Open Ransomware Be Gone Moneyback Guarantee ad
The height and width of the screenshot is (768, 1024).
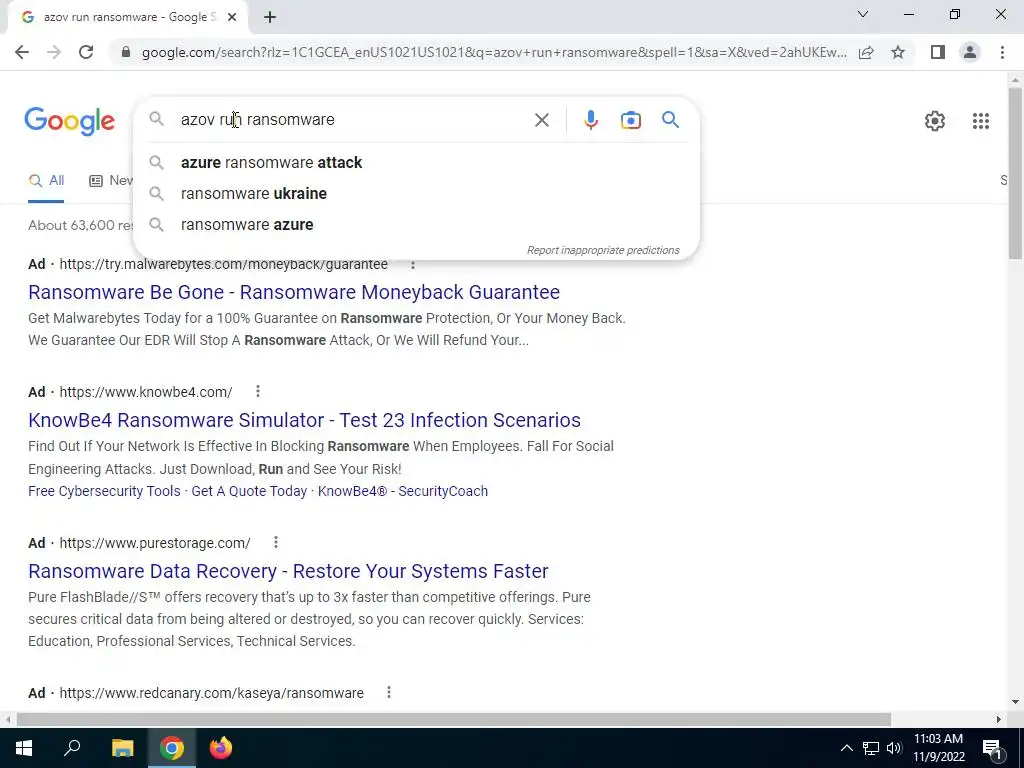point(294,292)
